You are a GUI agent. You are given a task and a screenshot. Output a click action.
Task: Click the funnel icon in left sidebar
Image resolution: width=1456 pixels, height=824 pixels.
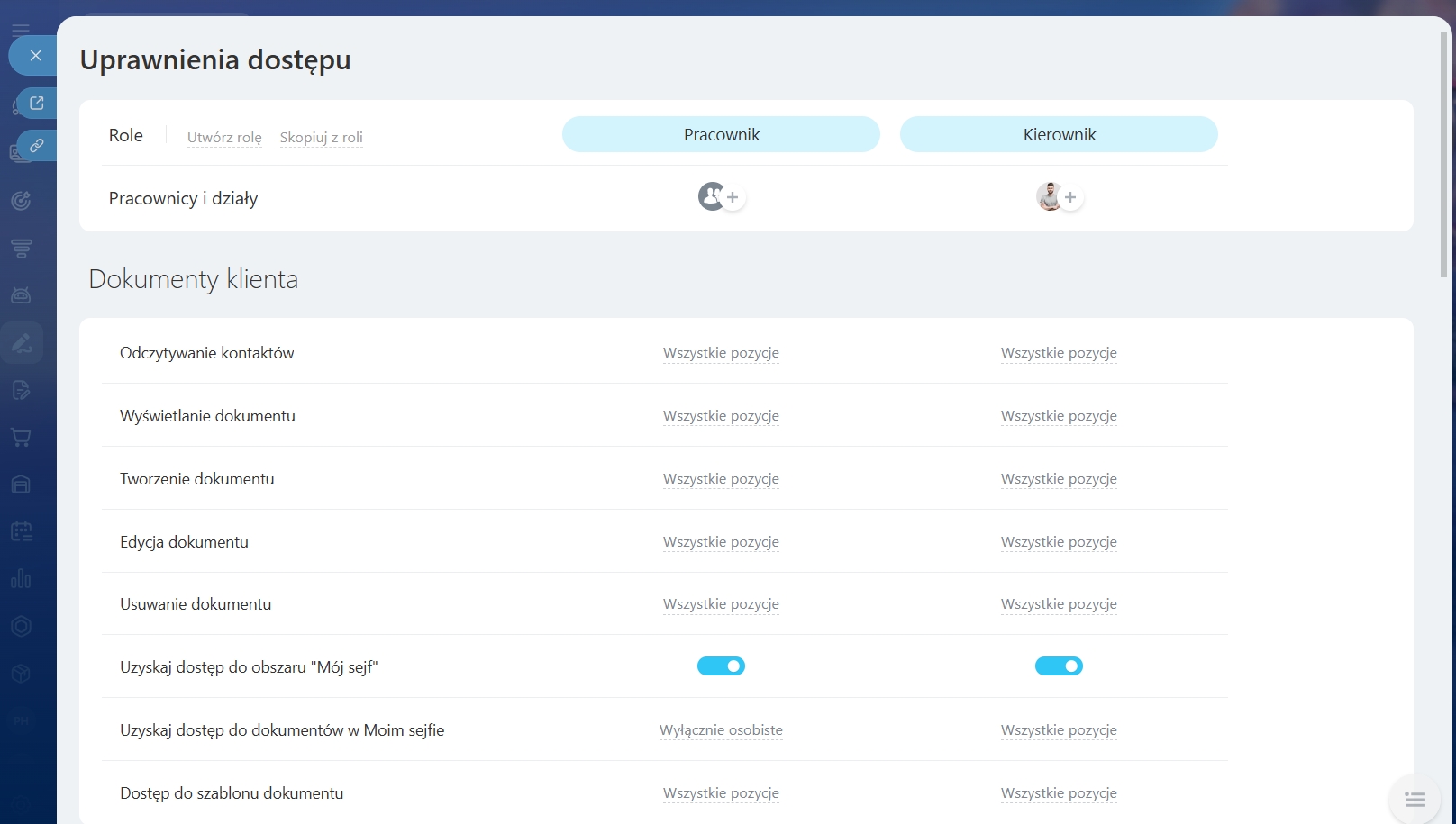[21, 249]
